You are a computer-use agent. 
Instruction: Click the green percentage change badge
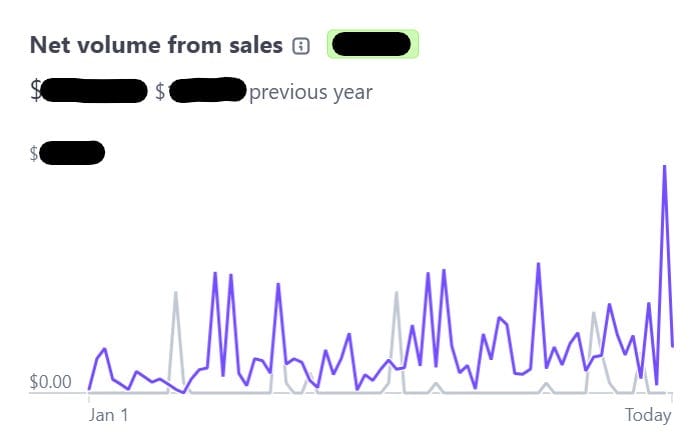click(372, 44)
